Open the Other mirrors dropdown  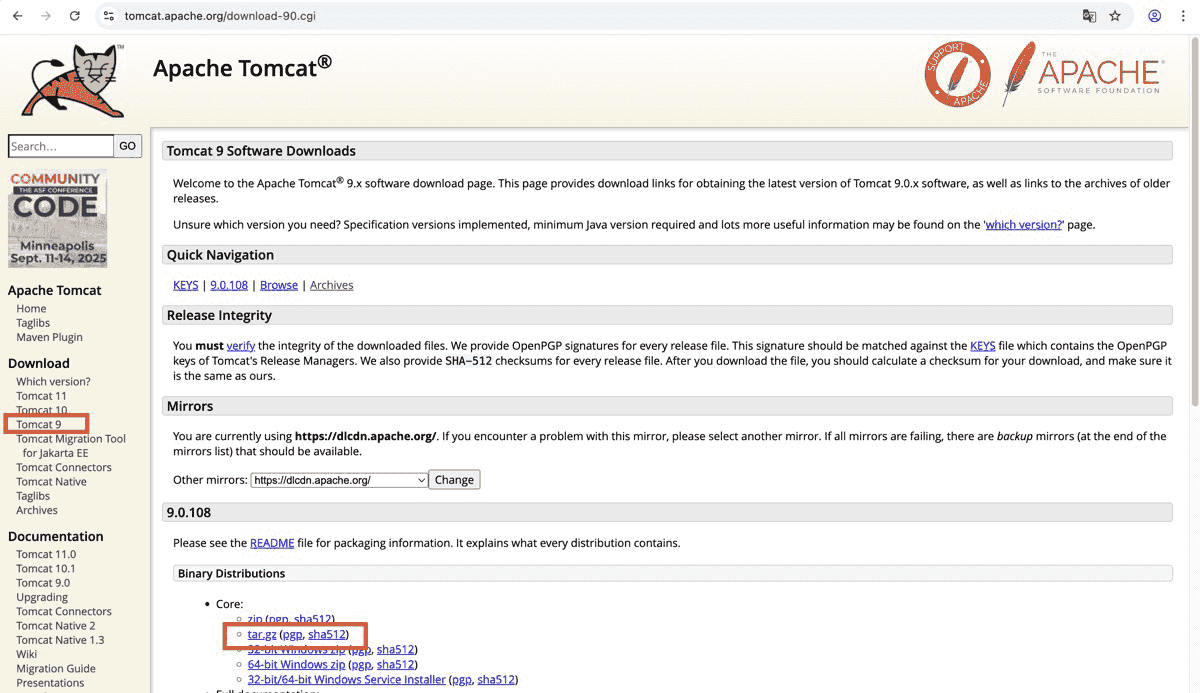click(339, 480)
